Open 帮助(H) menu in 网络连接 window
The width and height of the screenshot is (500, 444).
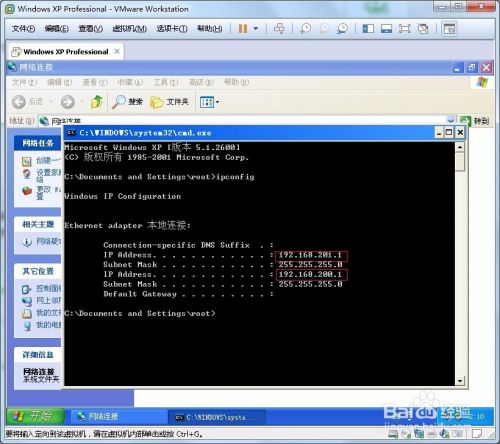pos(236,82)
